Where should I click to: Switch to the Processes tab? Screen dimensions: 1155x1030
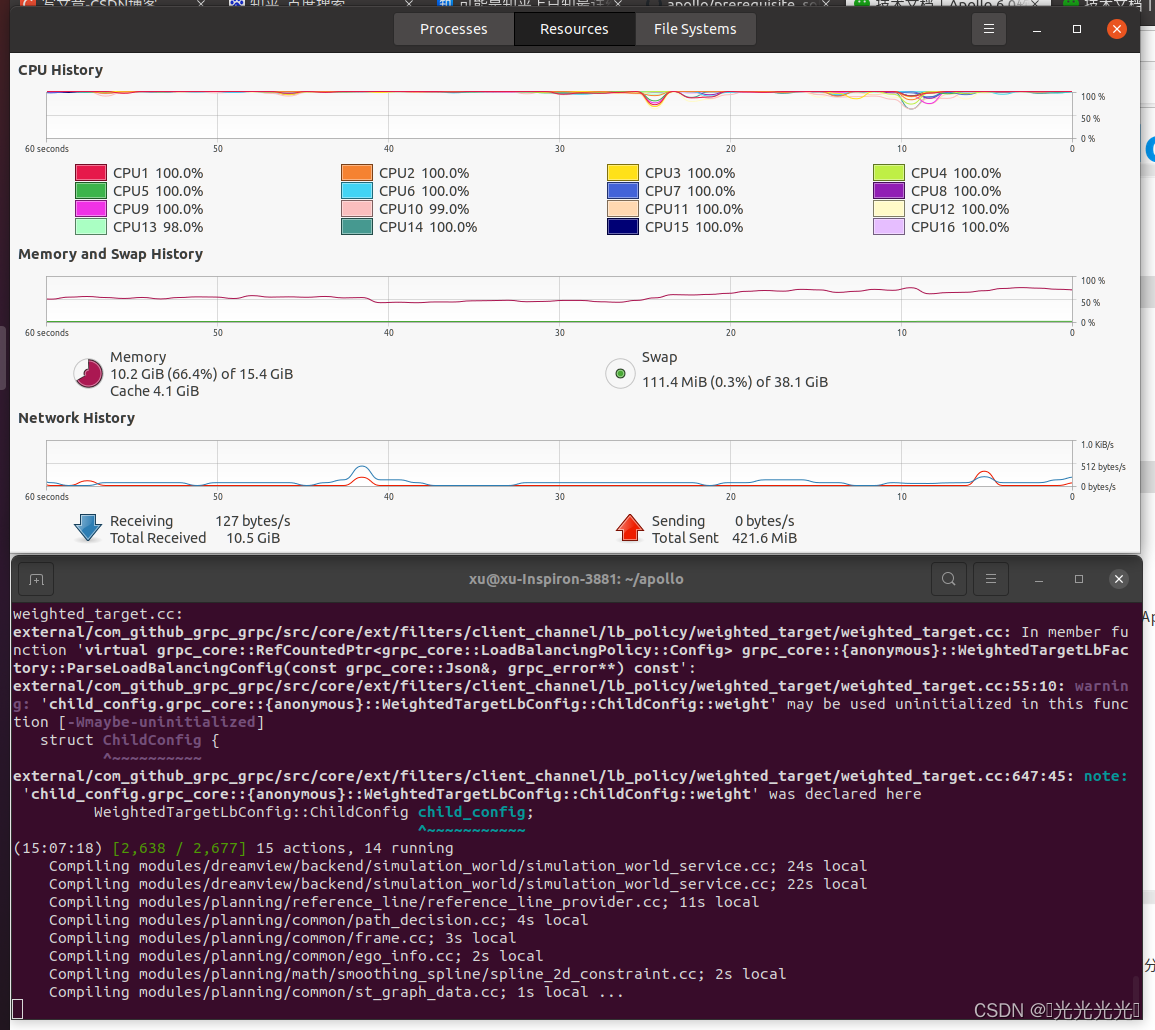453,29
